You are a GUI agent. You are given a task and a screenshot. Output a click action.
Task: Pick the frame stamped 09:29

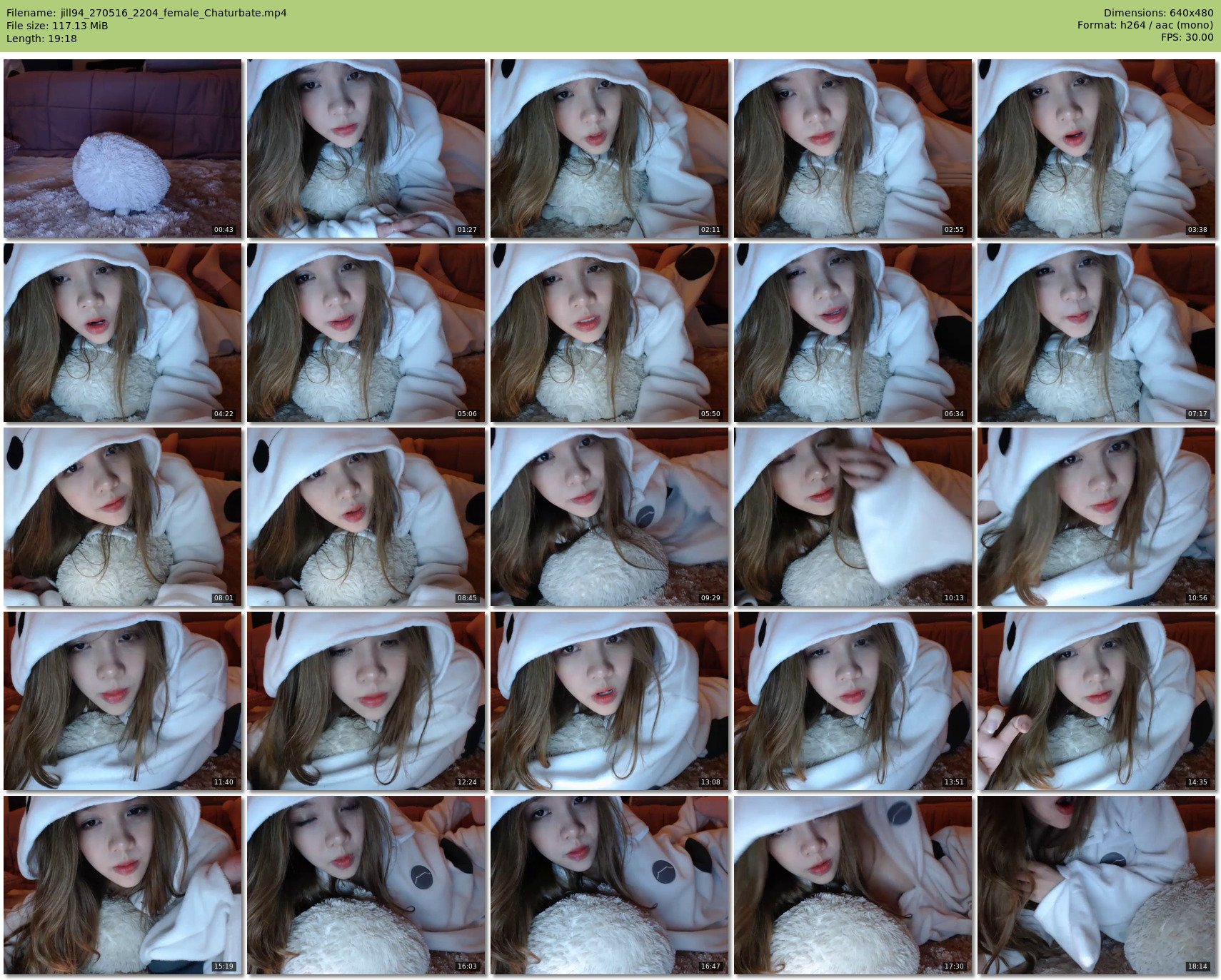(x=610, y=517)
